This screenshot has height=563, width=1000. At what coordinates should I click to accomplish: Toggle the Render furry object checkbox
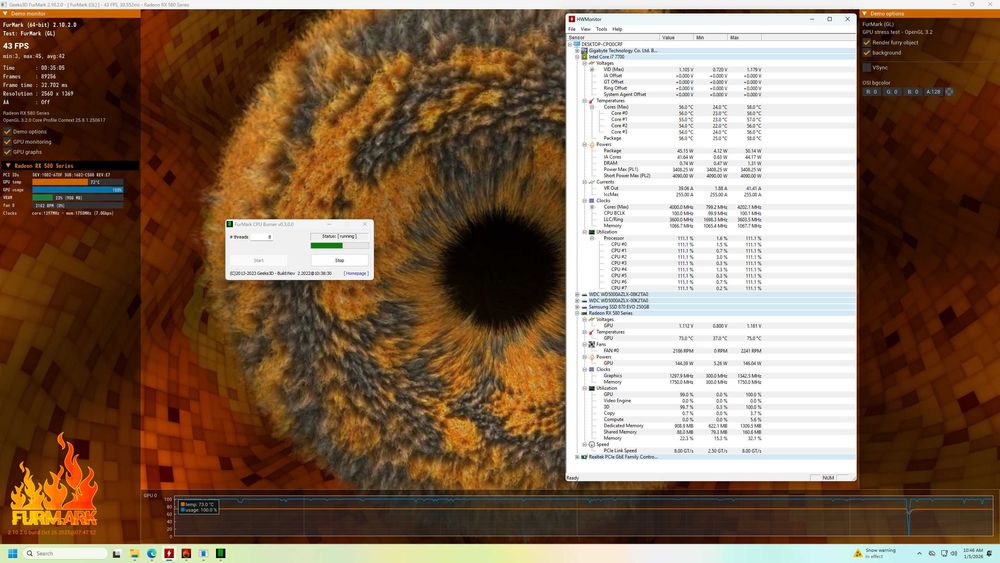tap(867, 43)
